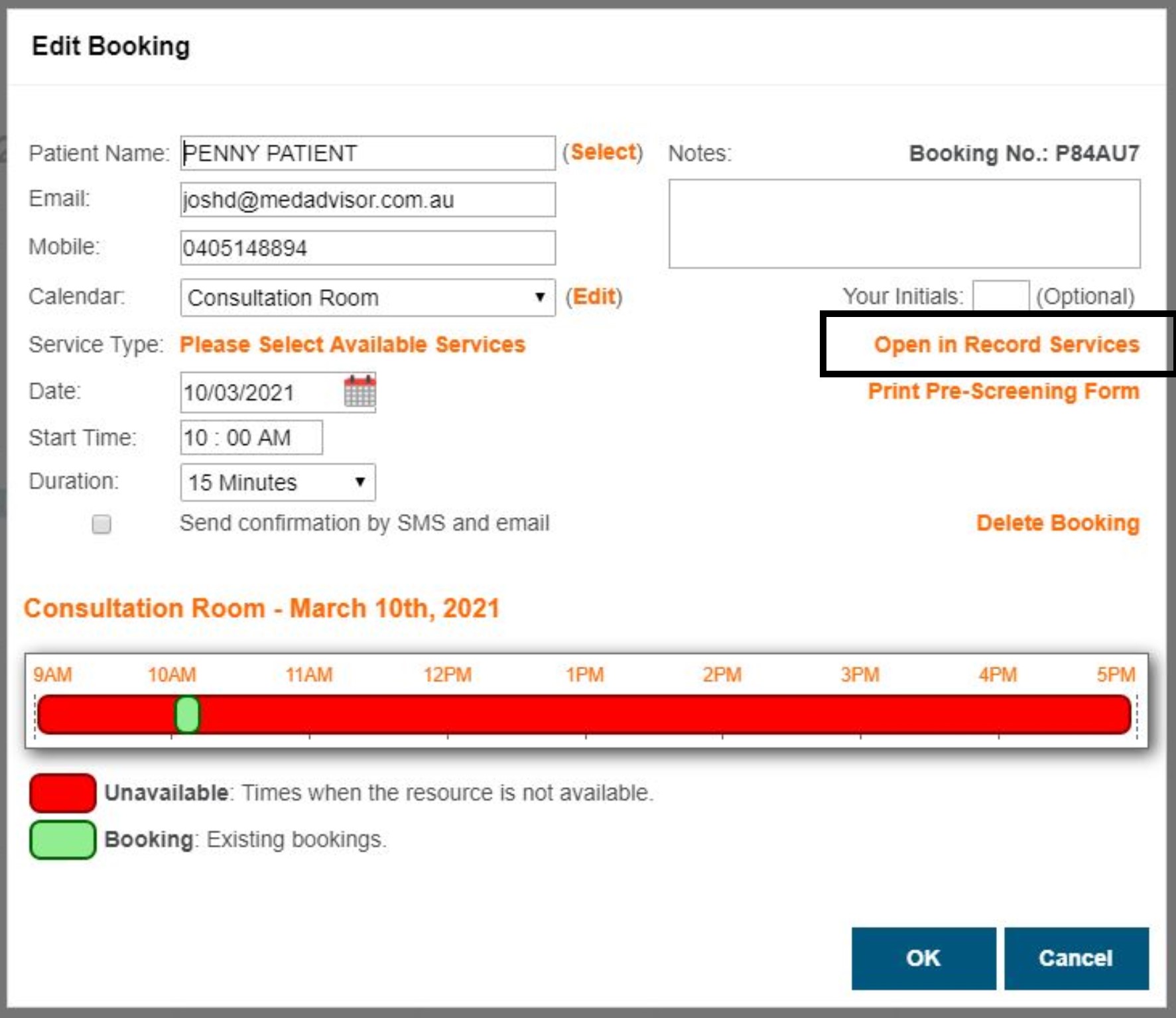Click the Select link beside Patient Name
The width and height of the screenshot is (1176, 1018).
(603, 152)
